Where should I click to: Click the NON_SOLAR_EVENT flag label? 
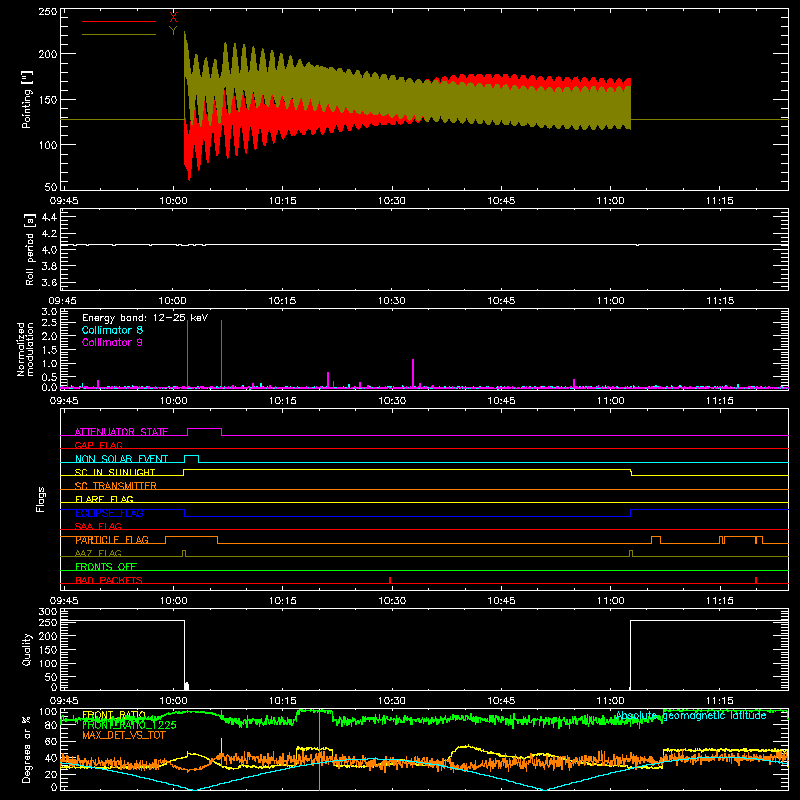tap(121, 459)
